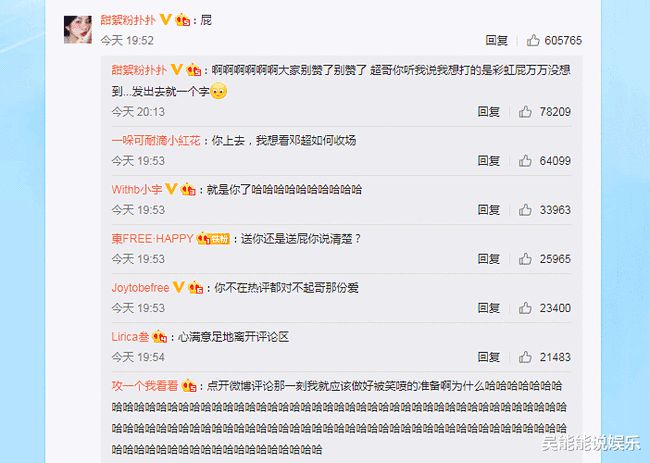650x463 pixels.
Task: Reply to the top comment posted 19:52
Action: [497, 40]
